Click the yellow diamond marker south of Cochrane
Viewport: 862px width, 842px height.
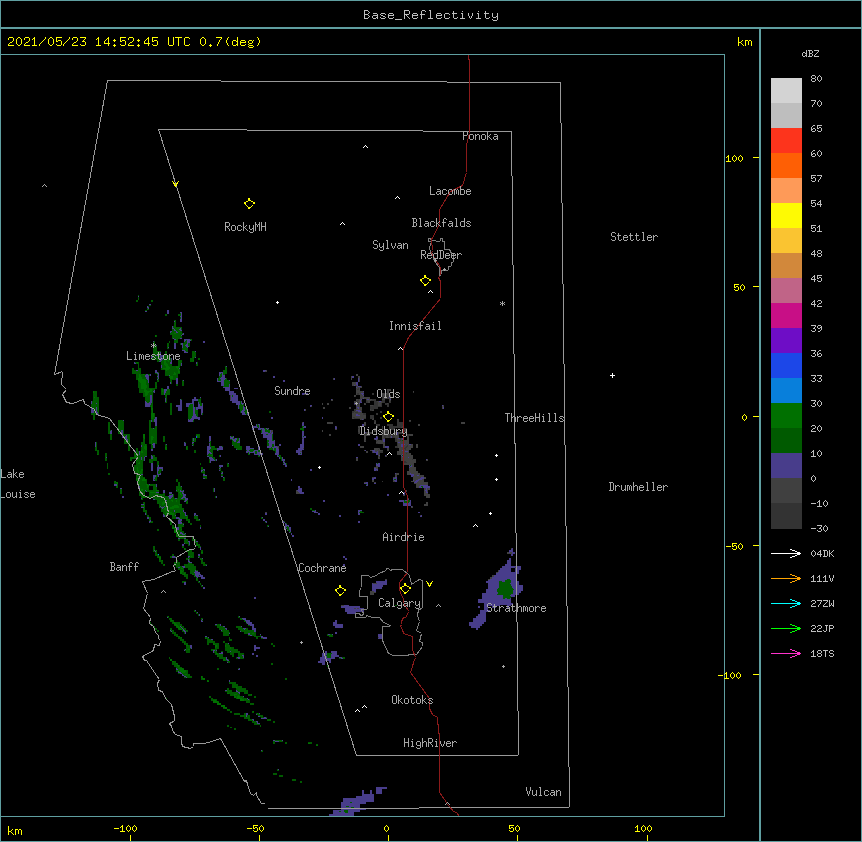(x=340, y=591)
